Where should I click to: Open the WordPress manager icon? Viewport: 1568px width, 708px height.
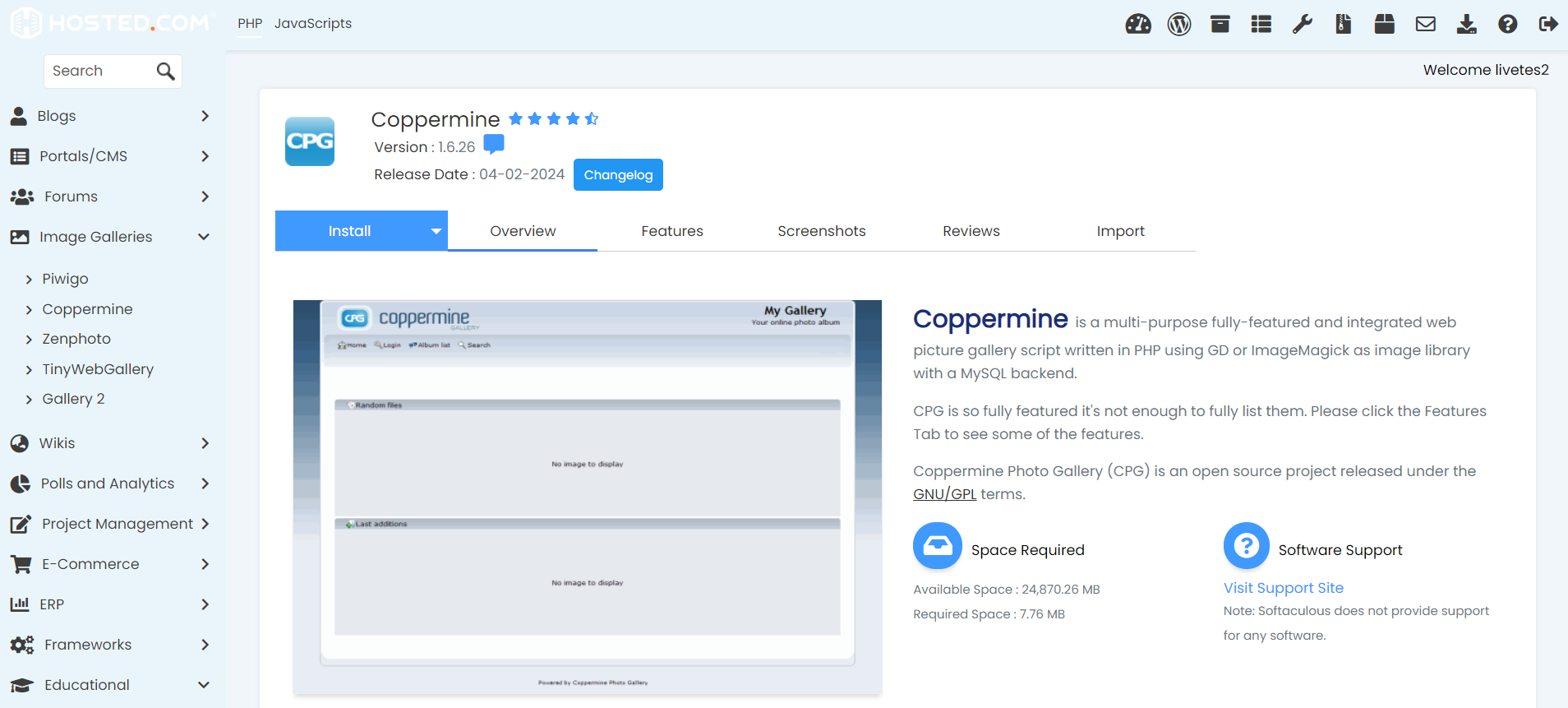click(x=1179, y=24)
